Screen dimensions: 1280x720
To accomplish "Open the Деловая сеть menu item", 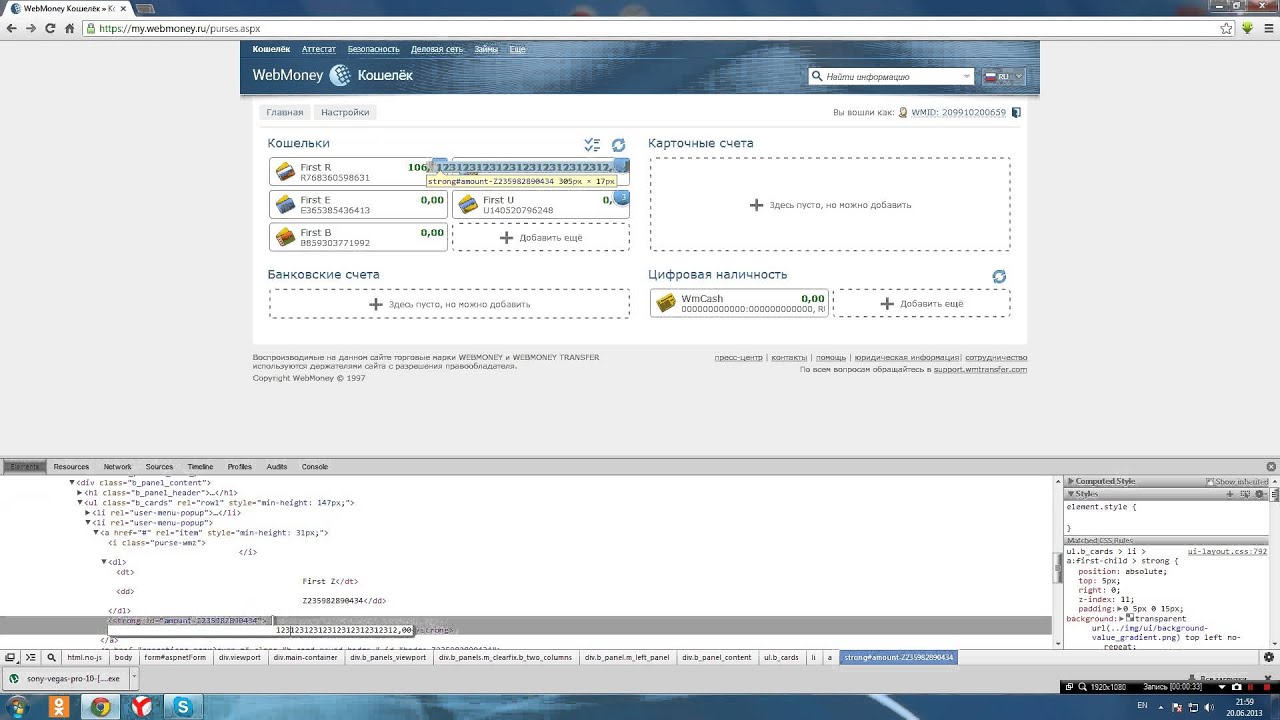I will click(437, 49).
